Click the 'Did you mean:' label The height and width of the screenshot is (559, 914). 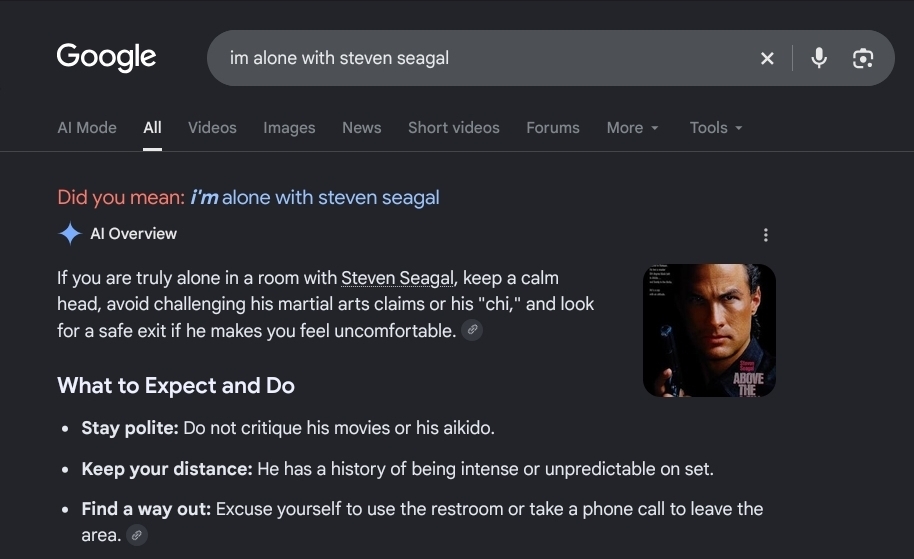pyautogui.click(x=121, y=198)
